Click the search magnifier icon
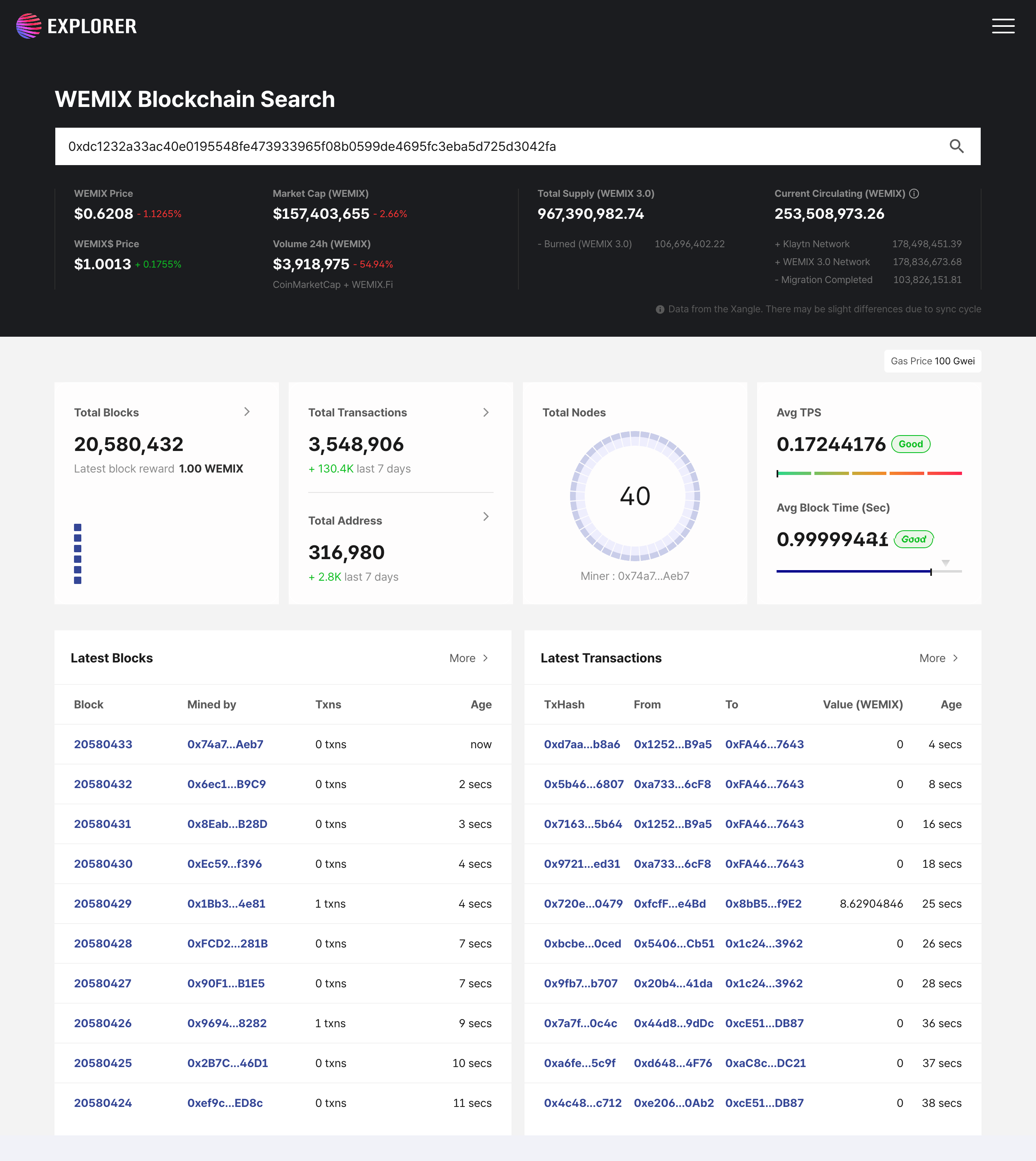Viewport: 1036px width, 1161px height. tap(956, 146)
